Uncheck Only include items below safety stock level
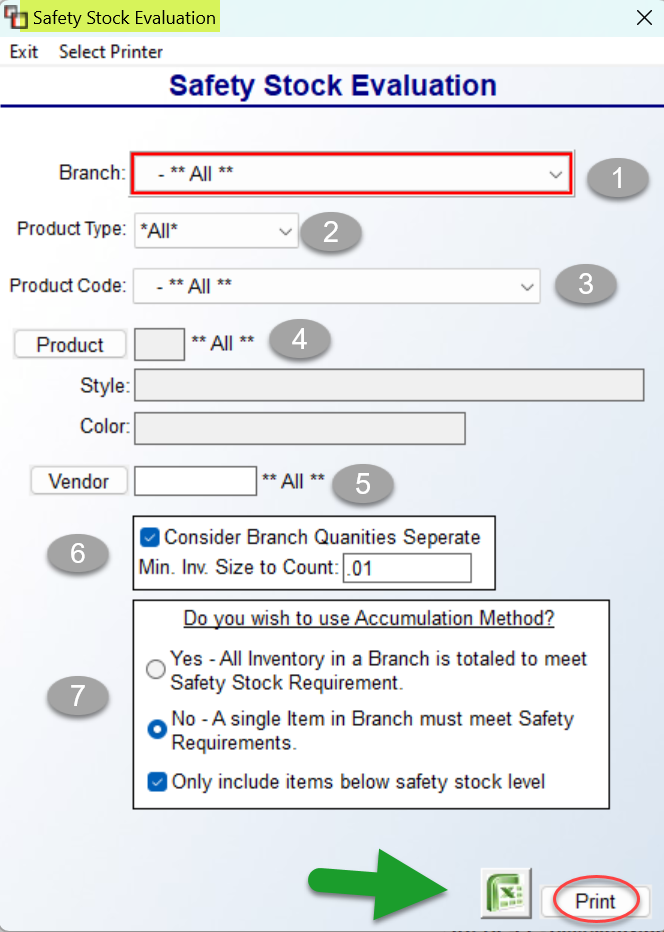This screenshot has width=664, height=932. 156,782
